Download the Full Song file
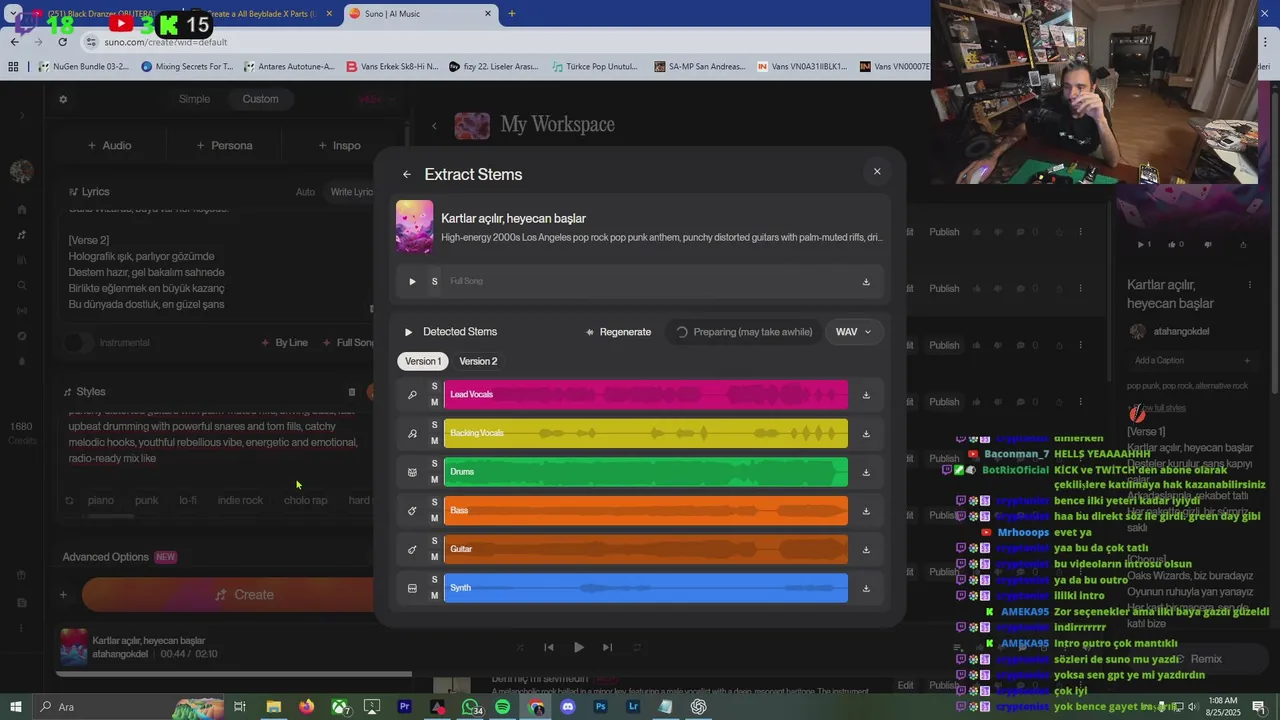 (x=866, y=281)
